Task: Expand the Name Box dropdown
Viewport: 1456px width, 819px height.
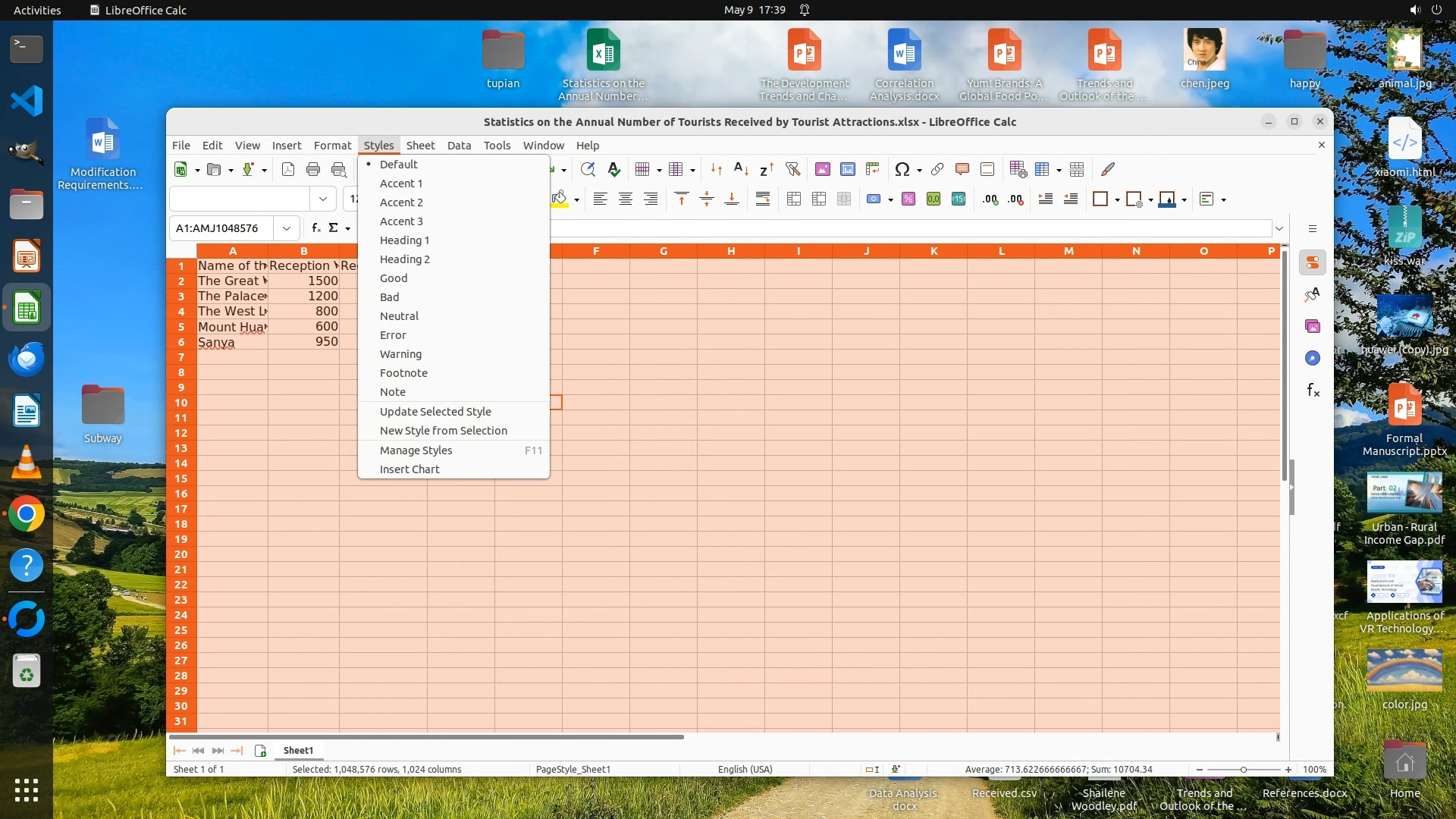Action: pyautogui.click(x=287, y=227)
